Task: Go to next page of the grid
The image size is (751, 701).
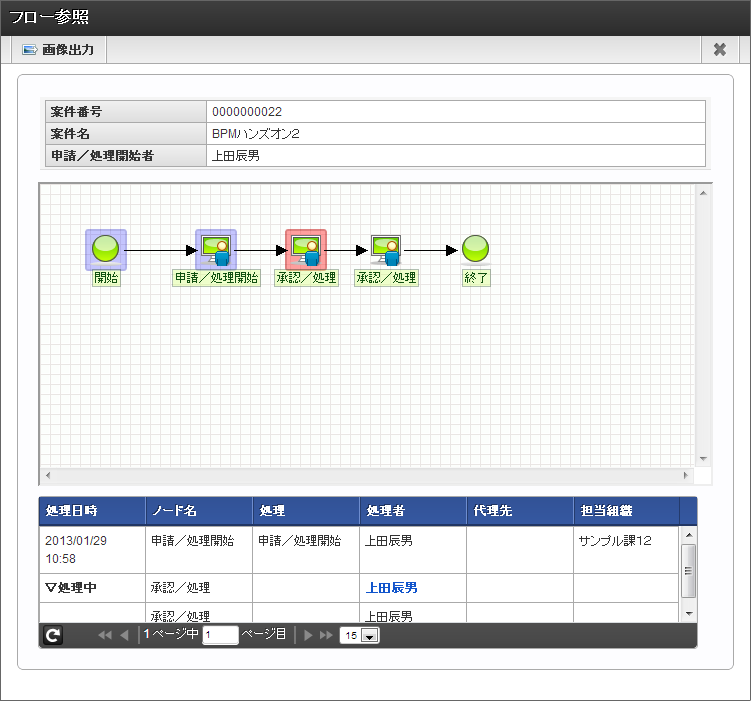Action: (308, 635)
